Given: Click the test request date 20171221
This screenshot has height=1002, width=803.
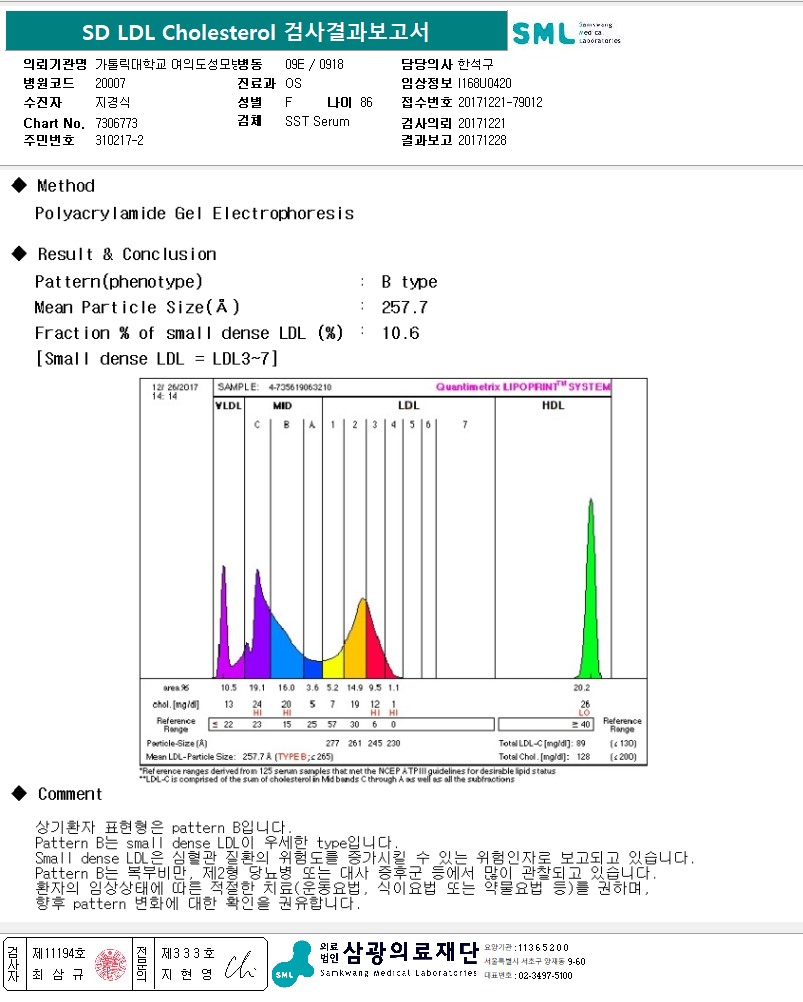Looking at the screenshot, I should pos(482,123).
